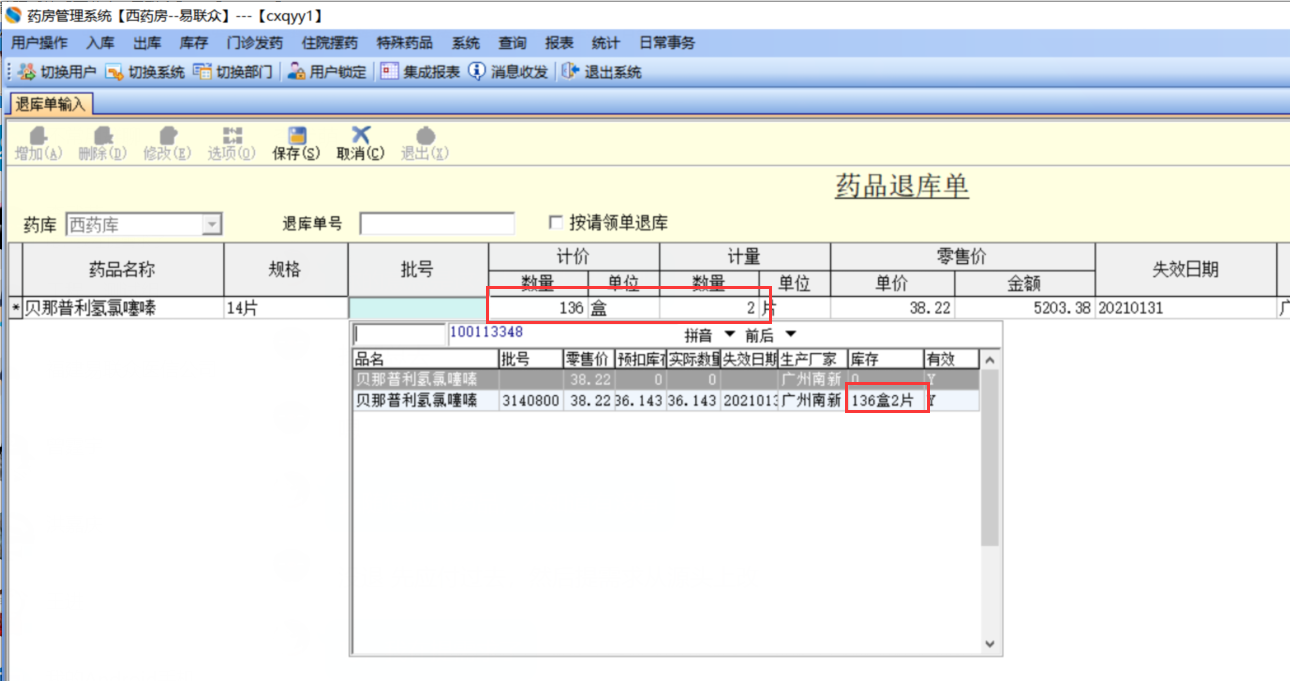
Task: Click the 计价 quantity cell 136
Action: click(538, 308)
